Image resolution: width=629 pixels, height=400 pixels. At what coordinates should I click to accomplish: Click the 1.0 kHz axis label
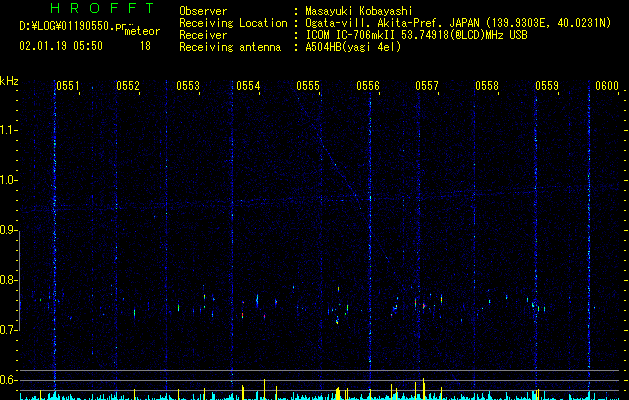tap(7, 180)
